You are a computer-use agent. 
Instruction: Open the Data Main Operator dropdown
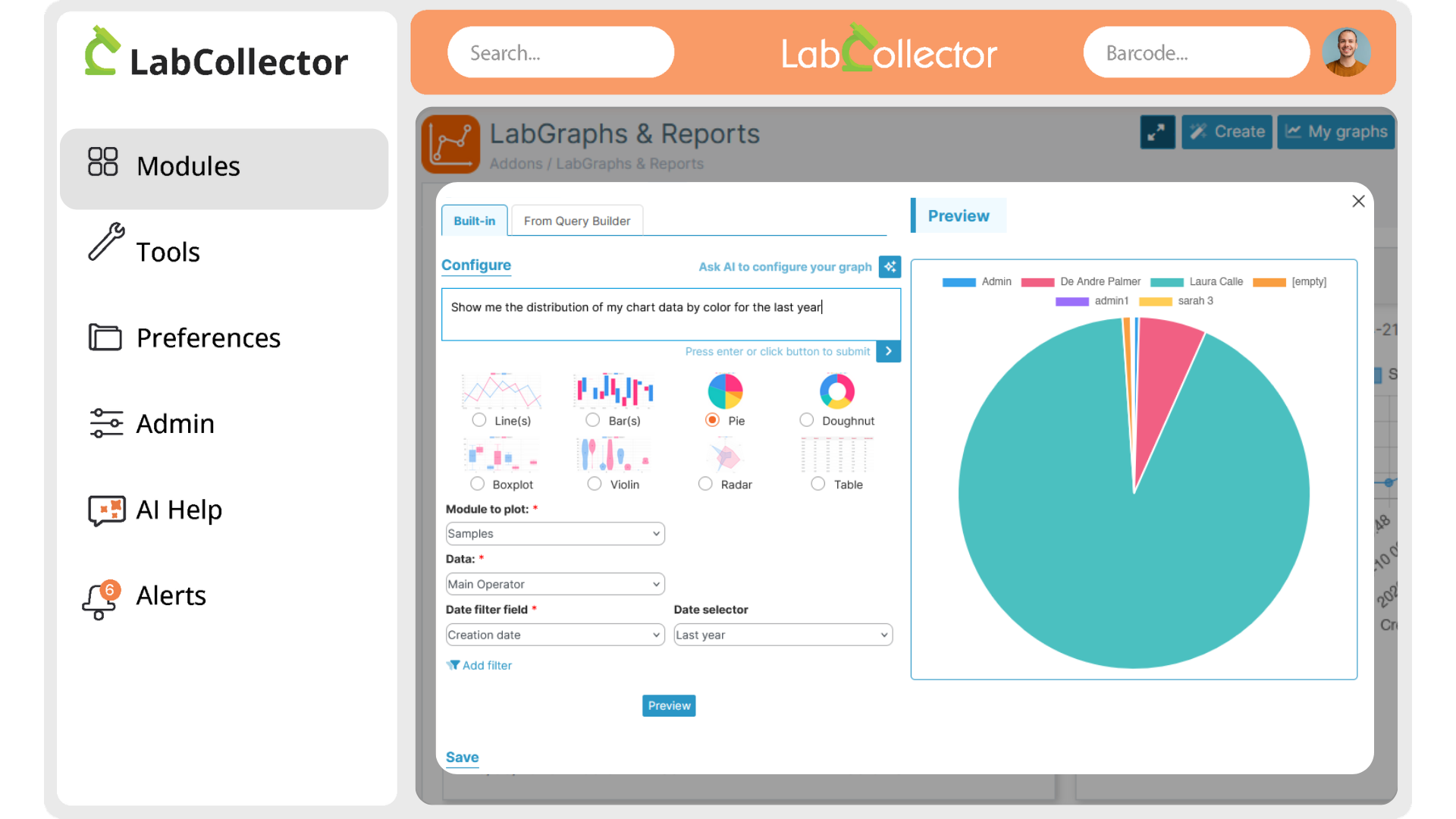(x=555, y=584)
